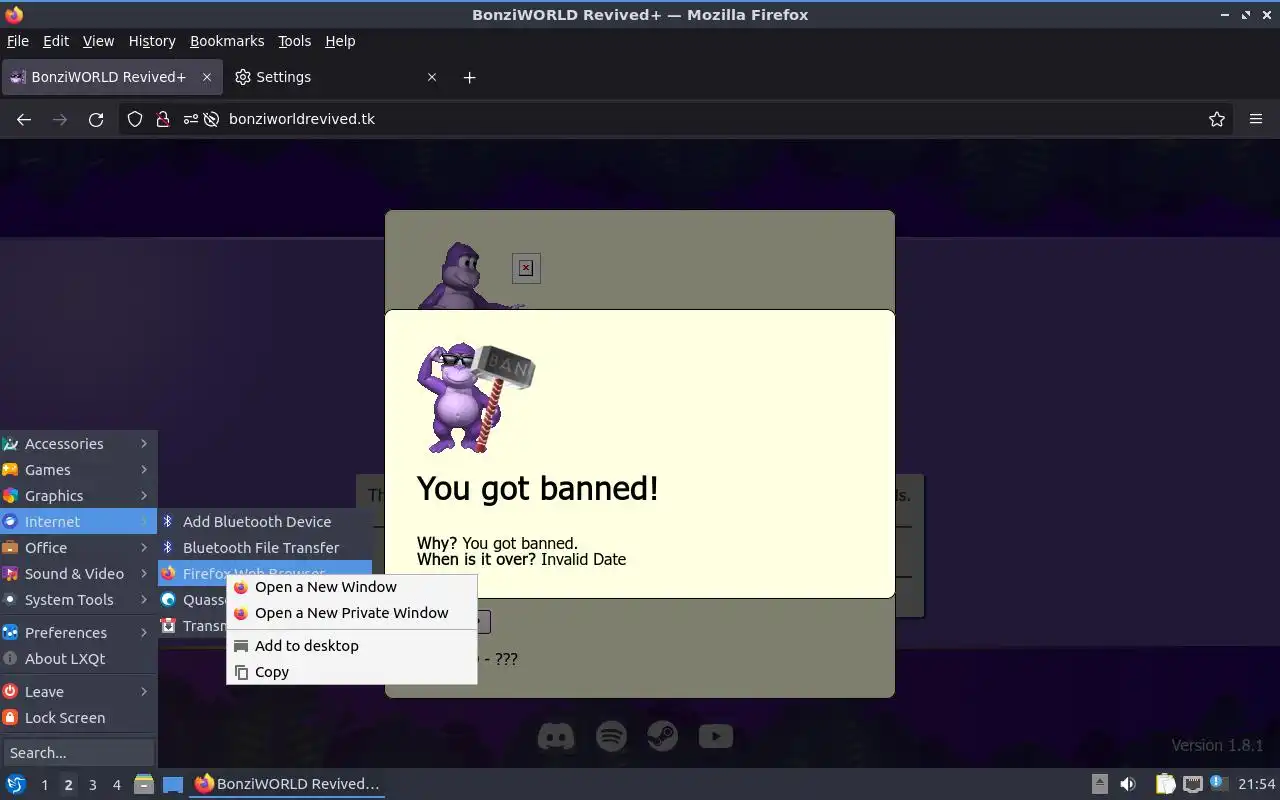Switch to the Settings tab
The width and height of the screenshot is (1280, 800).
(x=335, y=77)
